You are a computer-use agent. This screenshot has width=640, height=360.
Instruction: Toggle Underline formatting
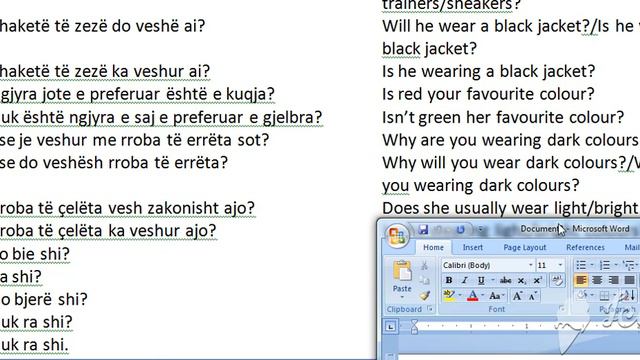[x=481, y=280]
